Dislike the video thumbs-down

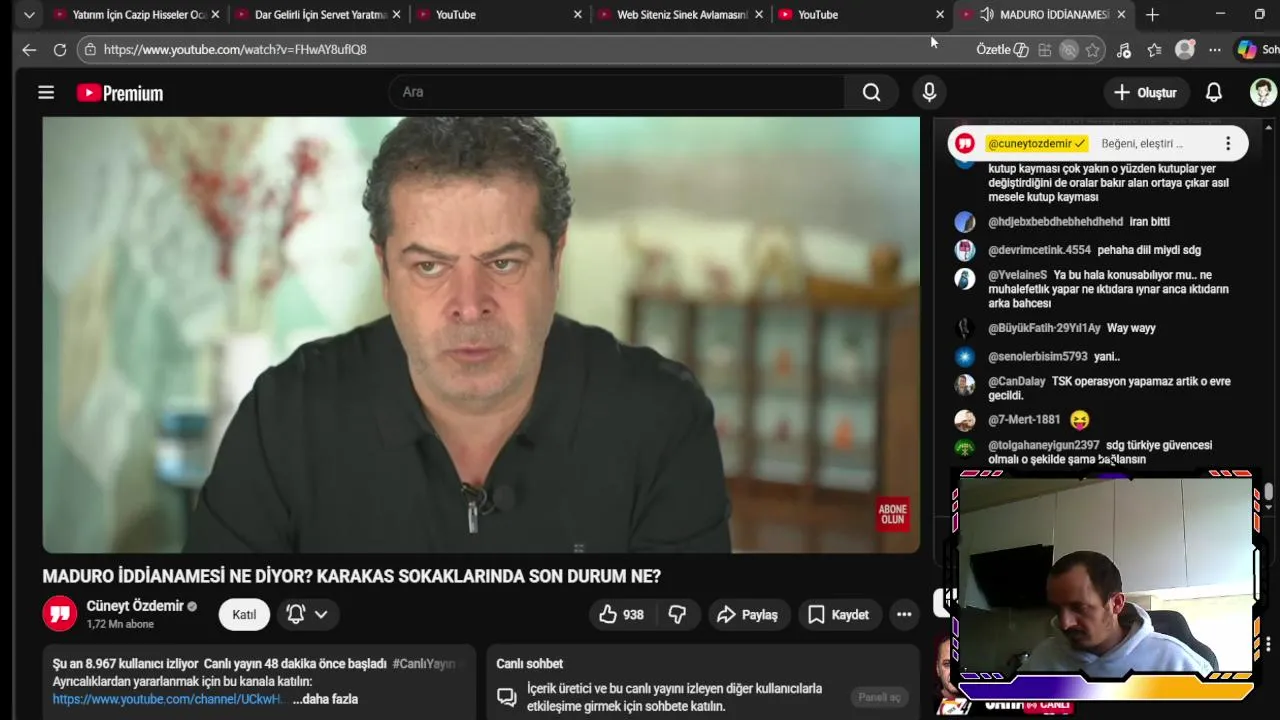[x=677, y=614]
